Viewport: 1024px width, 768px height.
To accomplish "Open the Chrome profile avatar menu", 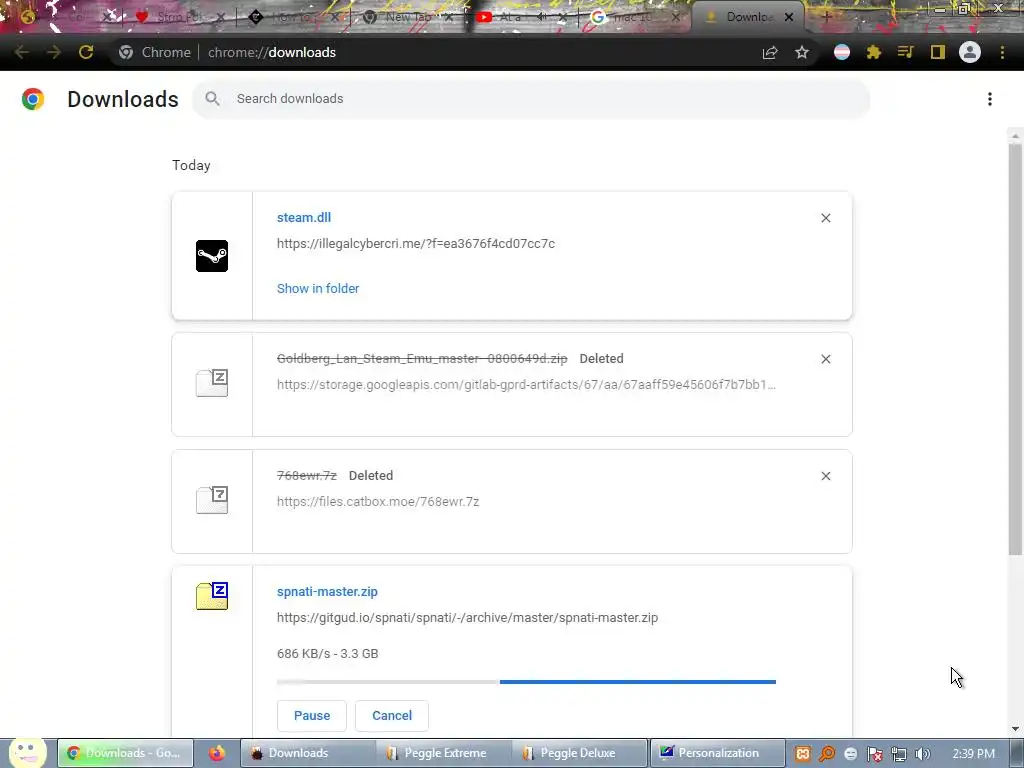I will point(970,52).
